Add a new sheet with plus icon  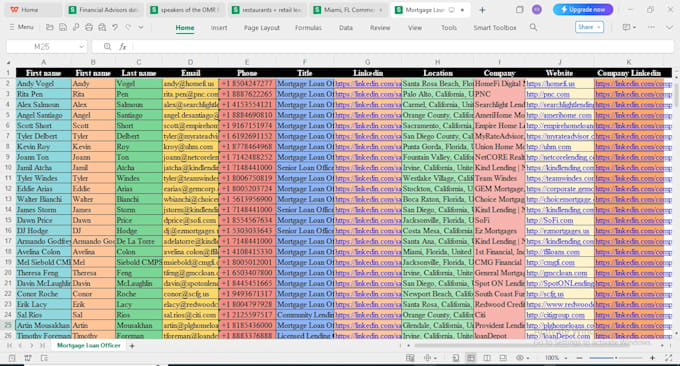[132, 346]
